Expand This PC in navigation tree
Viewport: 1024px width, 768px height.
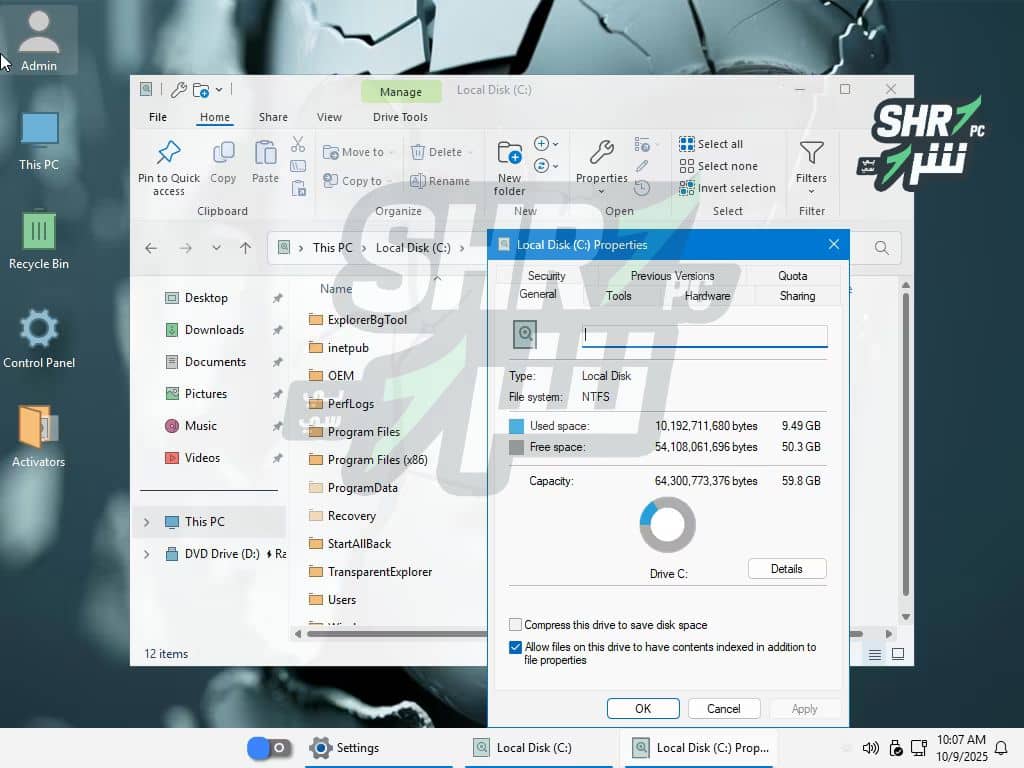point(147,522)
